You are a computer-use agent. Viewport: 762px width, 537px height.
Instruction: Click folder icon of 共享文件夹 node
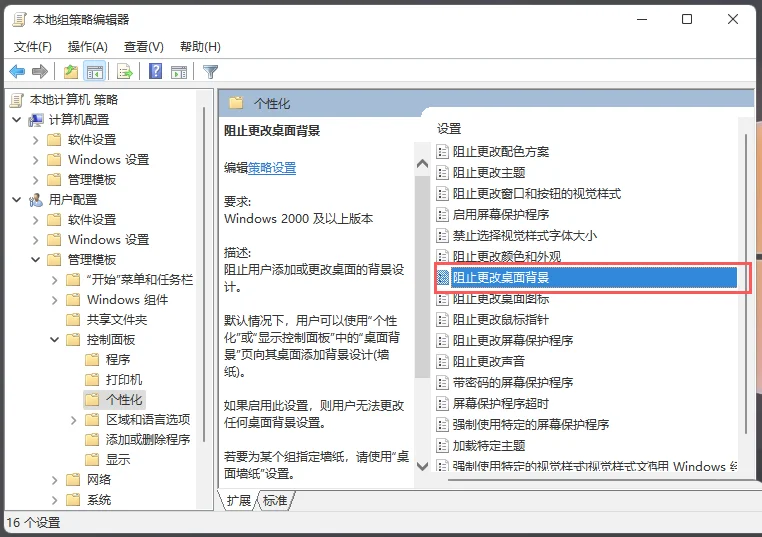click(73, 319)
